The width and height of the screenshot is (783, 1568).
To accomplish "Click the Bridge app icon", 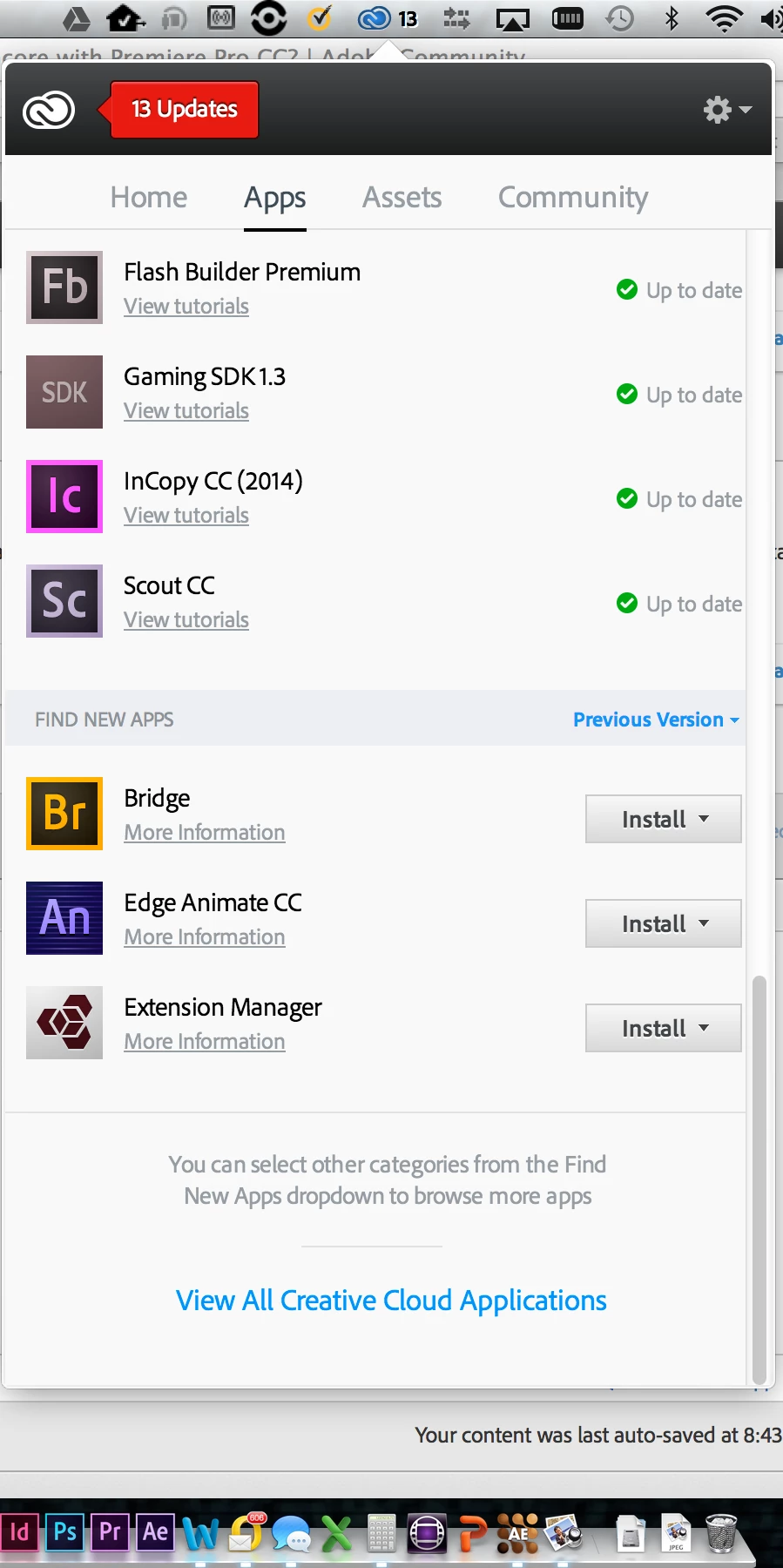I will coord(64,814).
